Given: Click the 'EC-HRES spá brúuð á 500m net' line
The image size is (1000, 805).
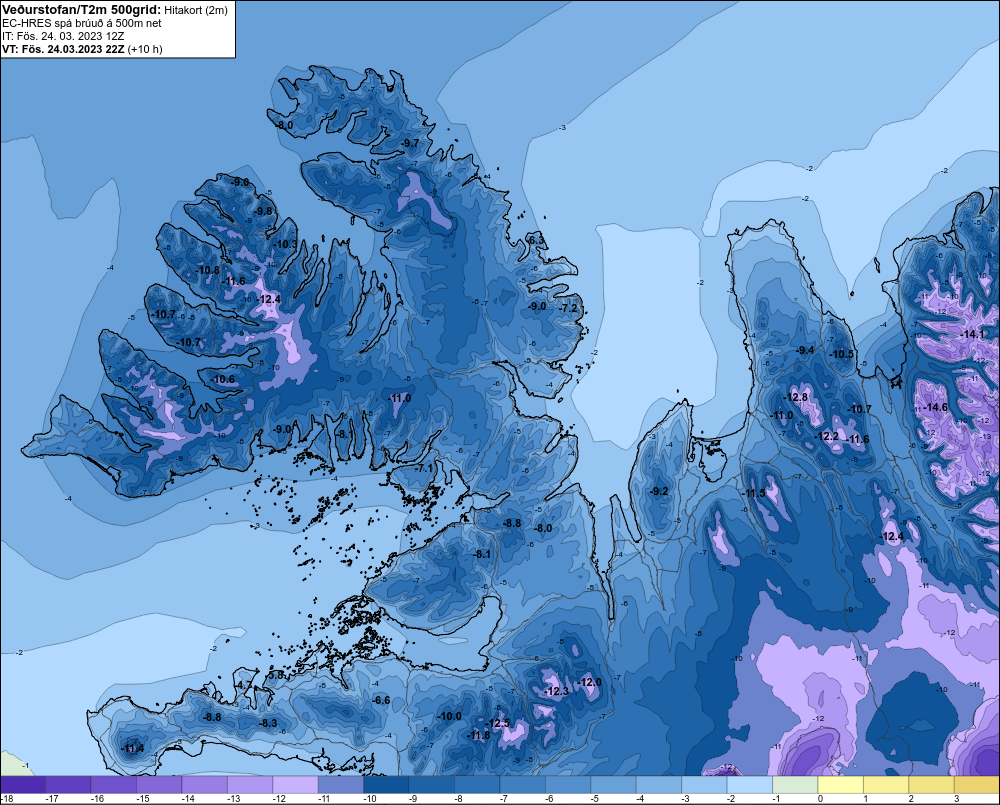Looking at the screenshot, I should point(82,23).
